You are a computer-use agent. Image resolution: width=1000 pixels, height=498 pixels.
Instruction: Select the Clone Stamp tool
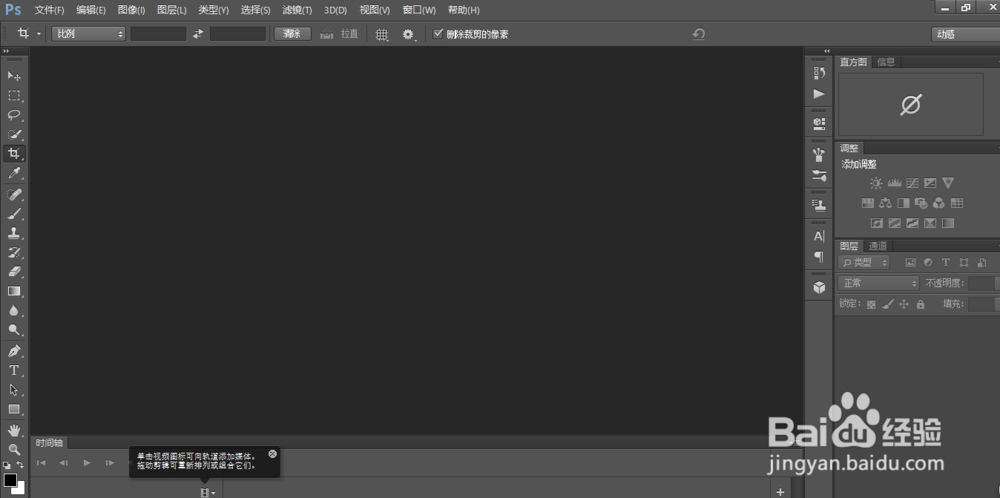click(x=14, y=233)
